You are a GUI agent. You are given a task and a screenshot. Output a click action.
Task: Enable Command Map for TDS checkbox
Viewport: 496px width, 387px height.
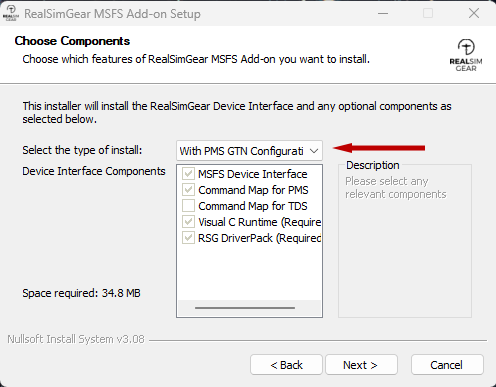tap(188, 206)
